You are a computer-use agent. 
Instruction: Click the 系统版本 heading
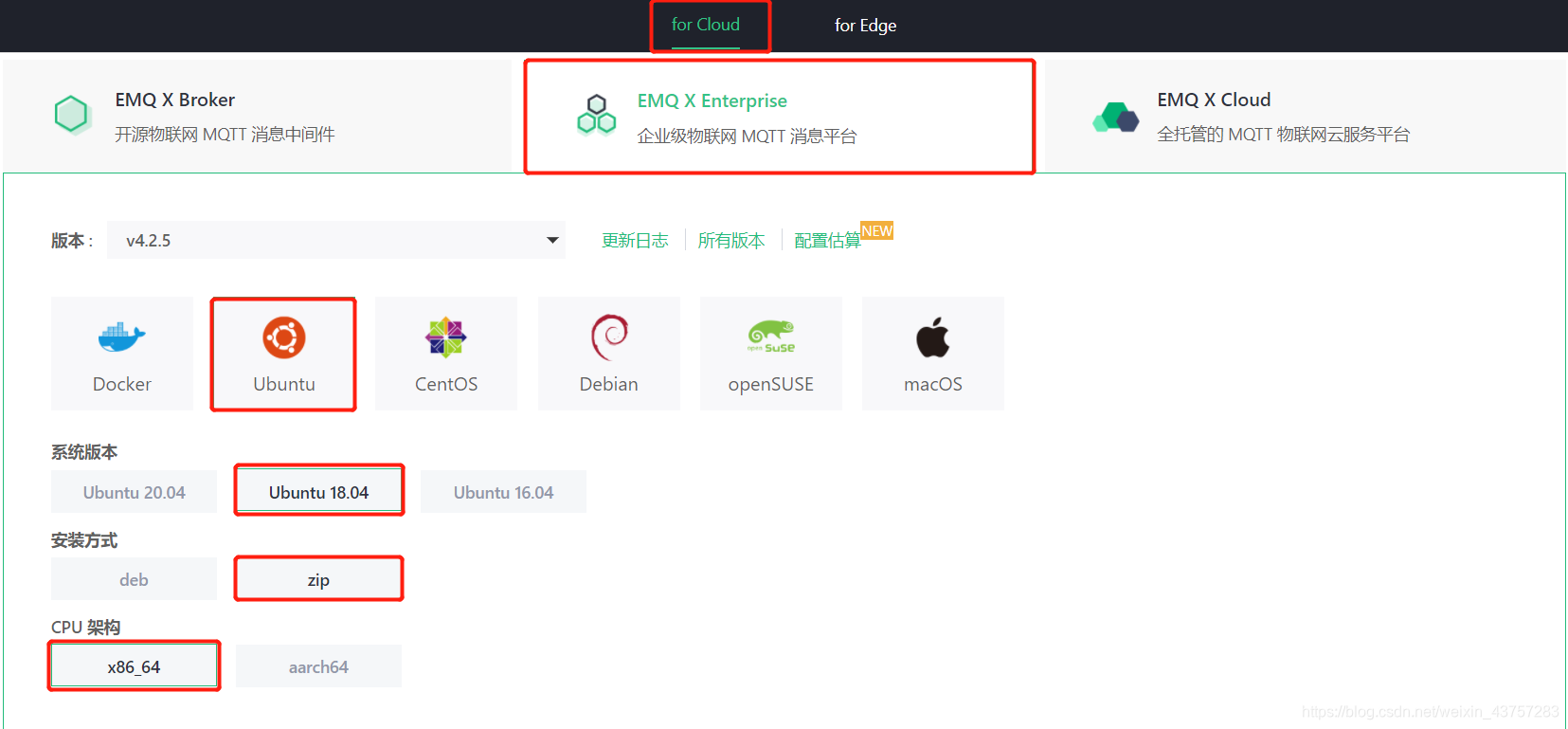coord(84,452)
